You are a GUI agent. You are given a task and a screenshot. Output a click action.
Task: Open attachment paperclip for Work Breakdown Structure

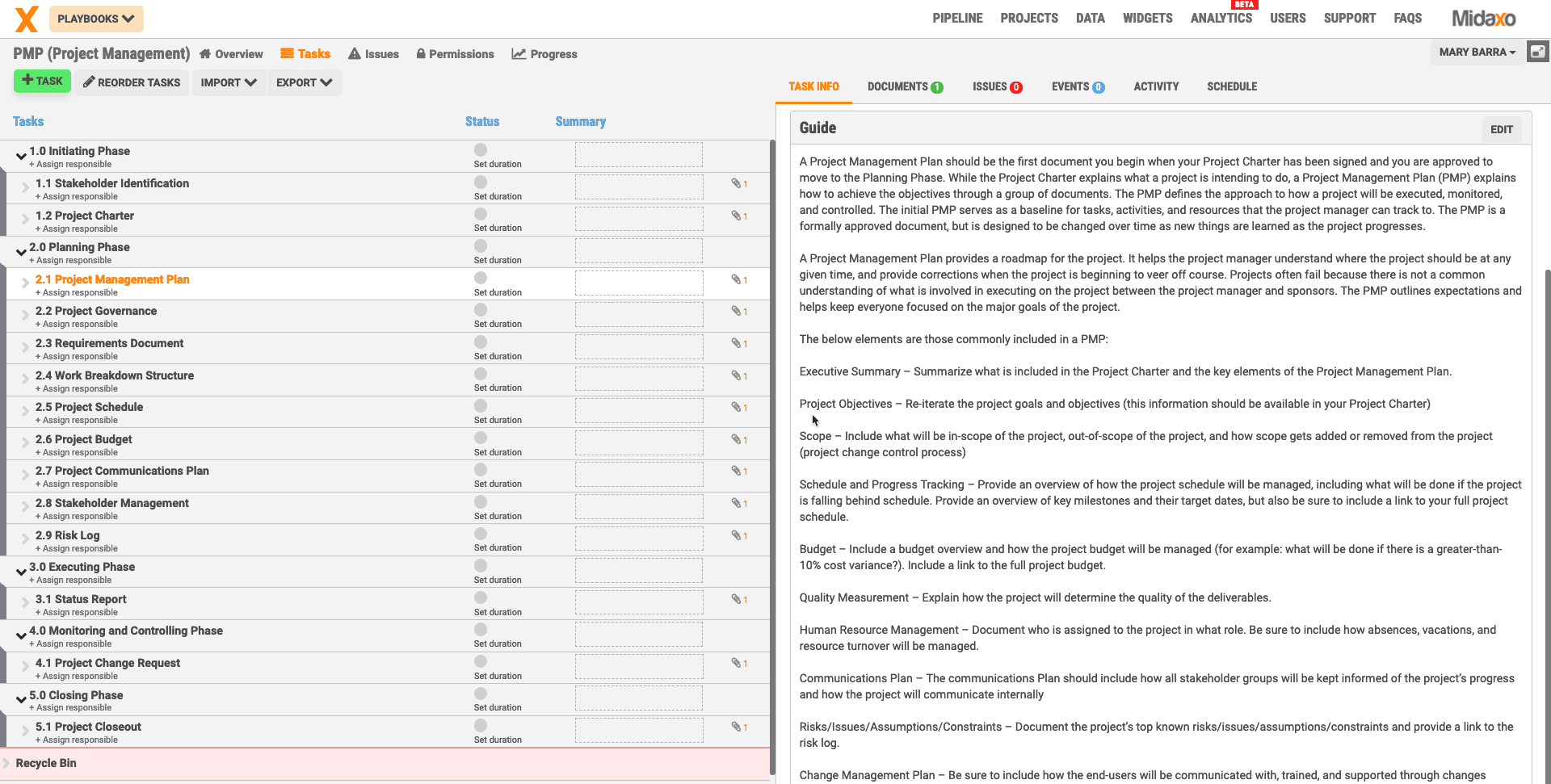[x=737, y=375]
